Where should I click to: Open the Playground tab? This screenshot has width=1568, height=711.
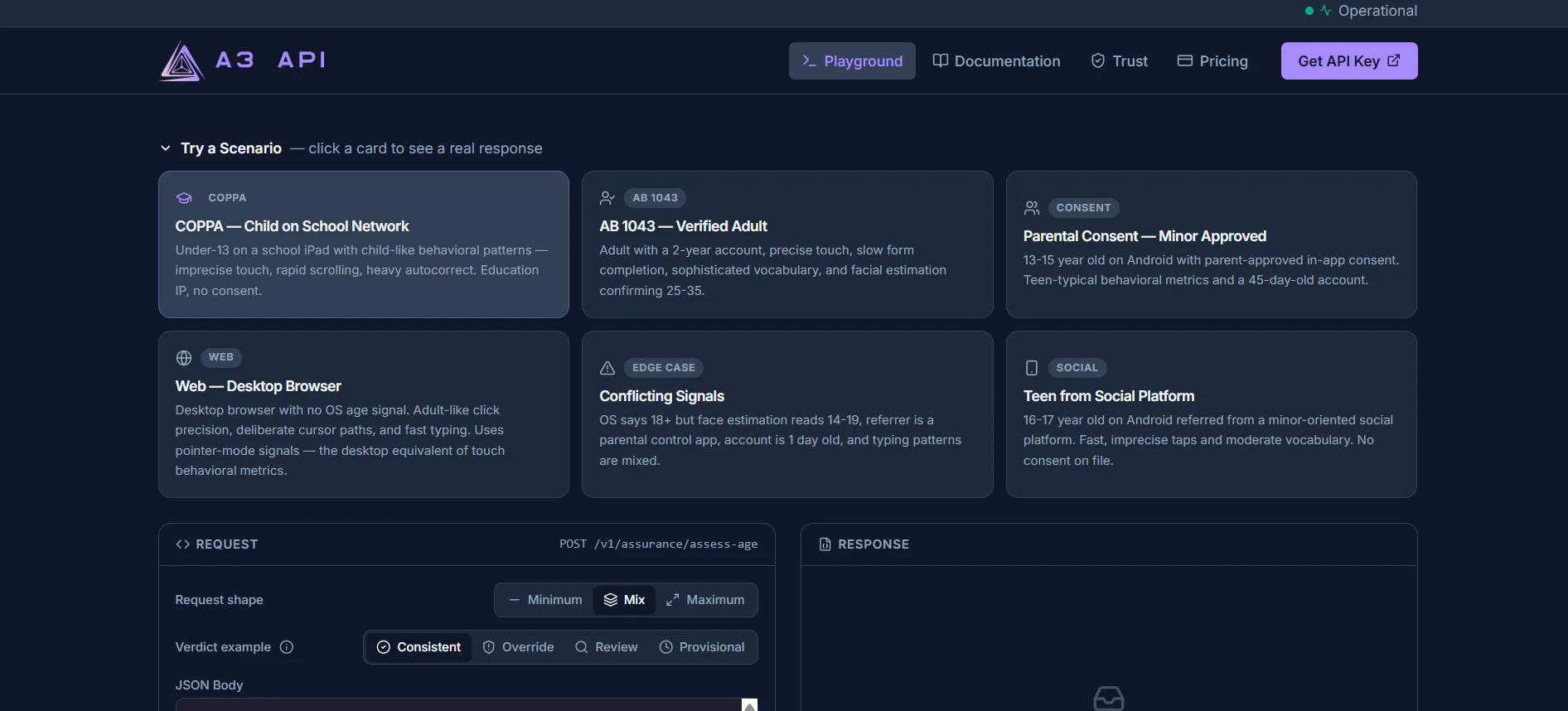coord(852,61)
